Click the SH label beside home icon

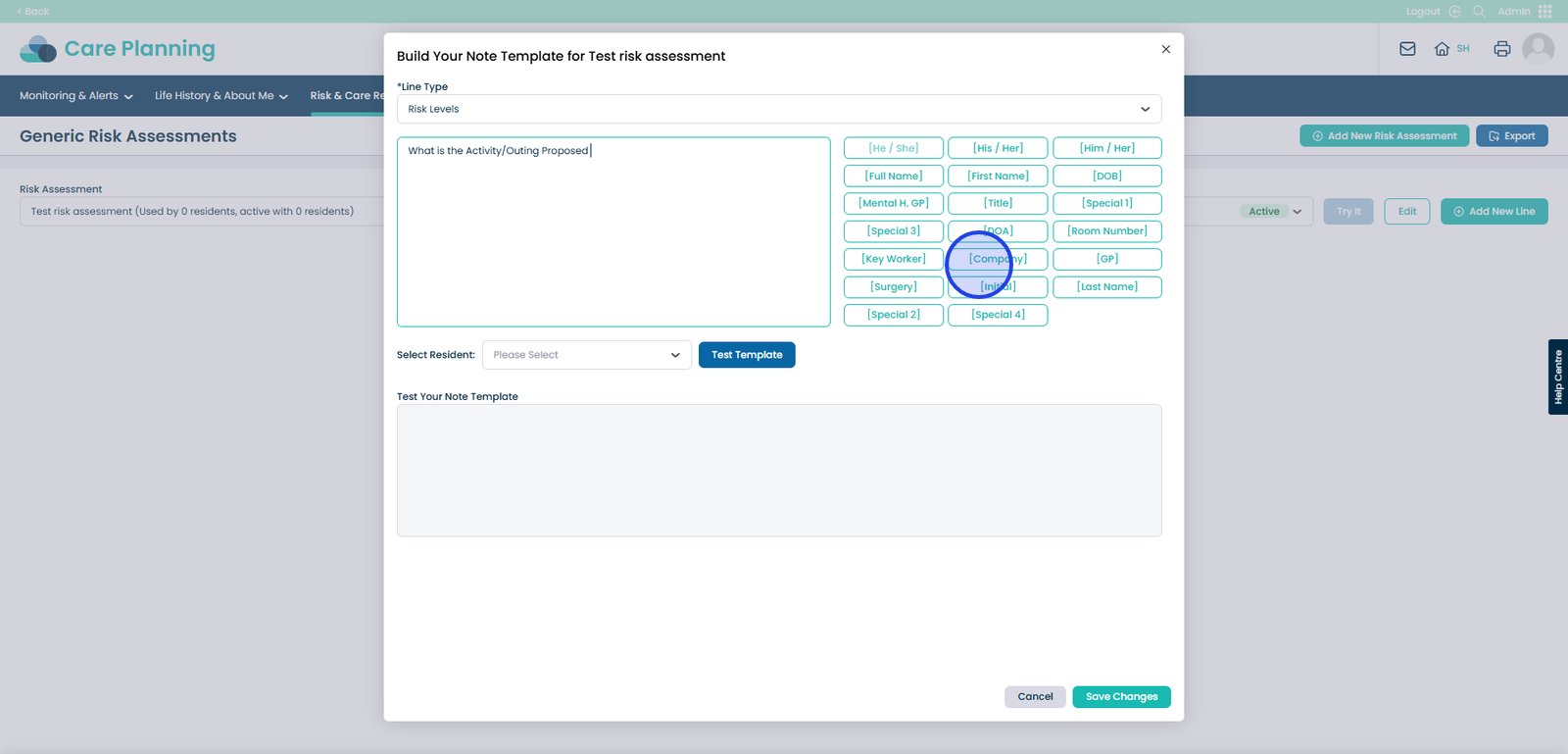(x=1463, y=49)
